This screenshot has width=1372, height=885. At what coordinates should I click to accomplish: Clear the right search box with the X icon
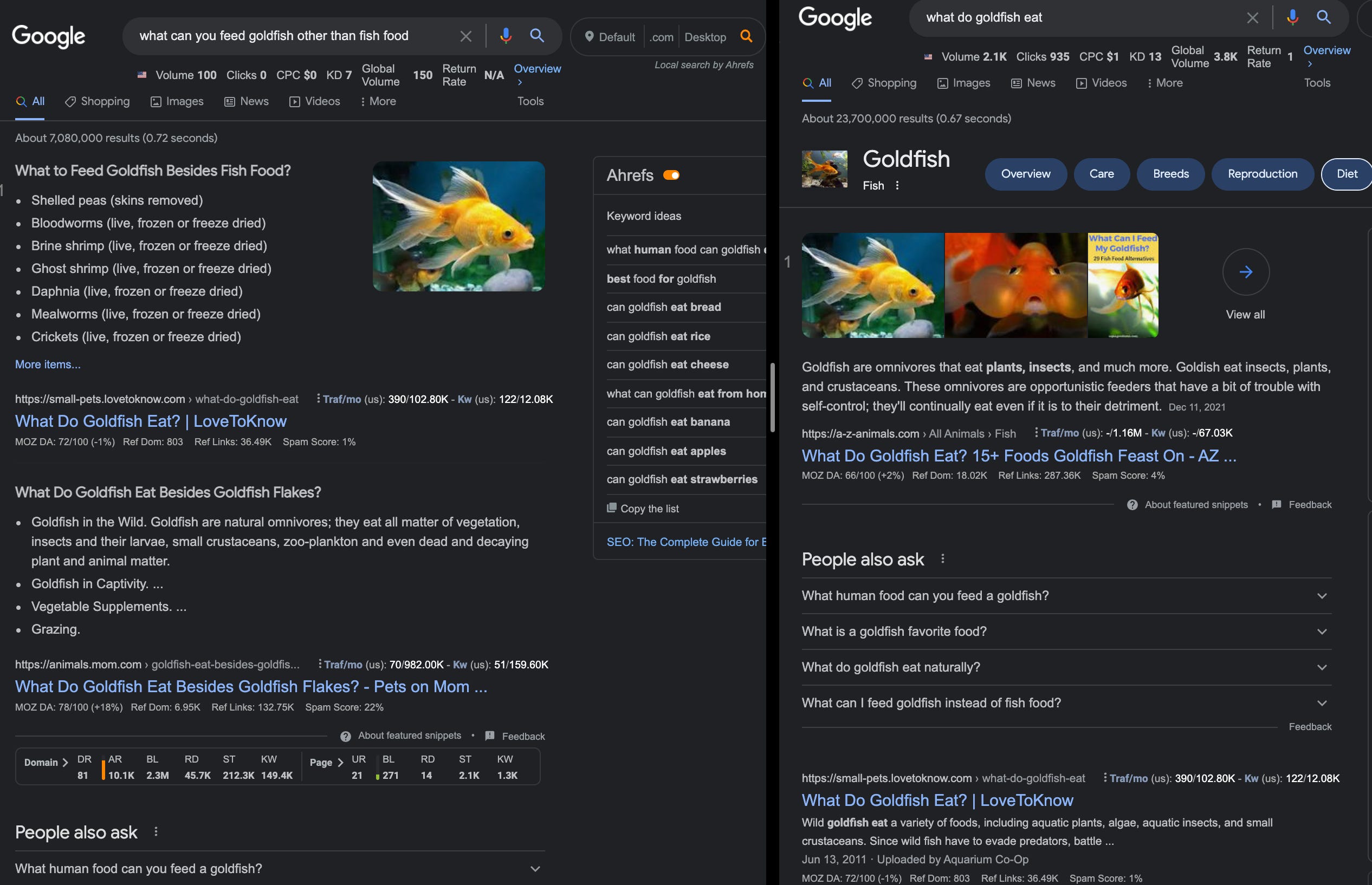coord(1252,18)
